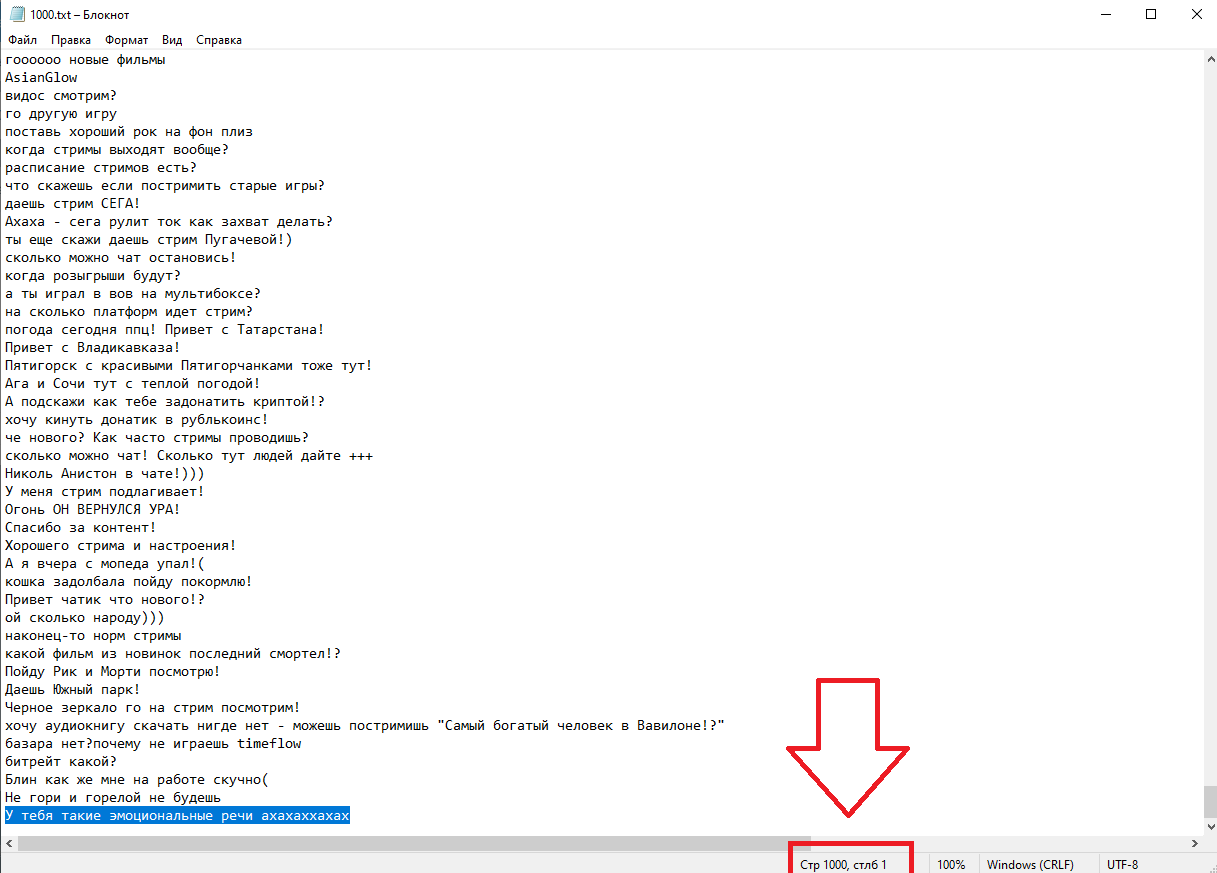
Task: Click line 'ой сколько народу)))'
Action: click(85, 617)
